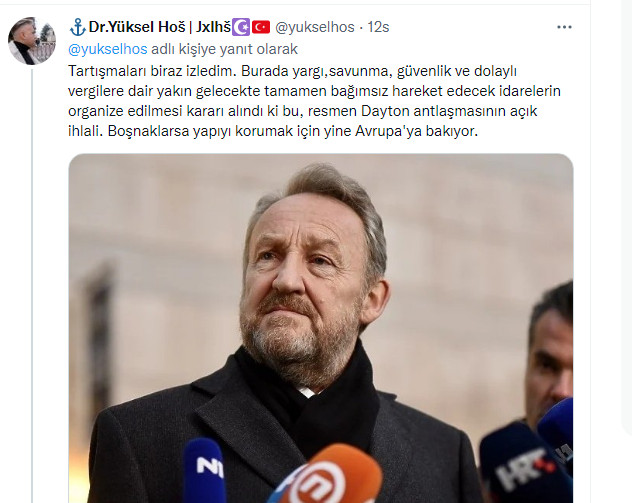Click the anchor emoji before the name
This screenshot has width=632, height=503.
tap(77, 27)
